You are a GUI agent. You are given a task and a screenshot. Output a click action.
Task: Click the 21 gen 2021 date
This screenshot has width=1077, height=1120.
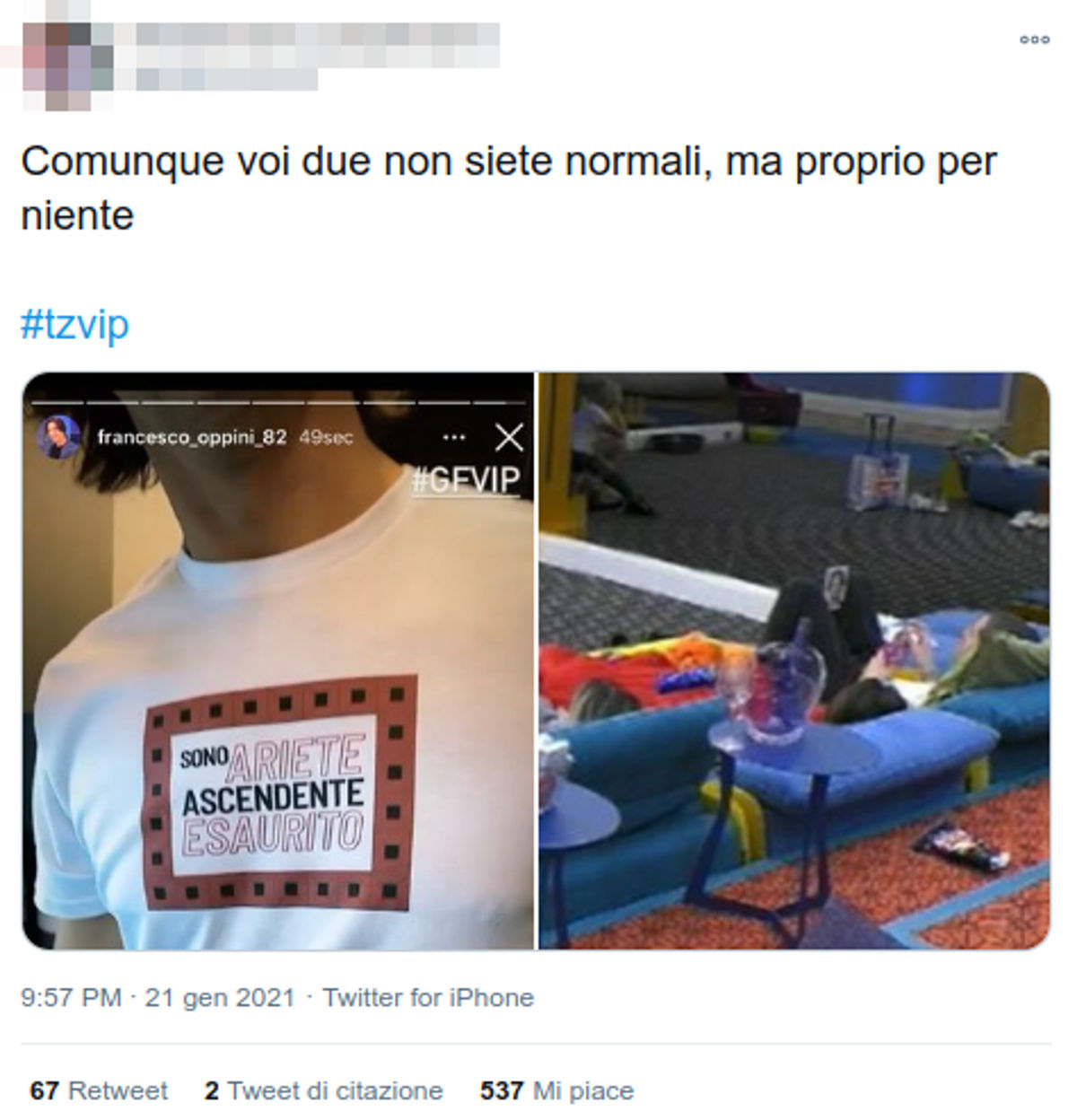click(220, 997)
